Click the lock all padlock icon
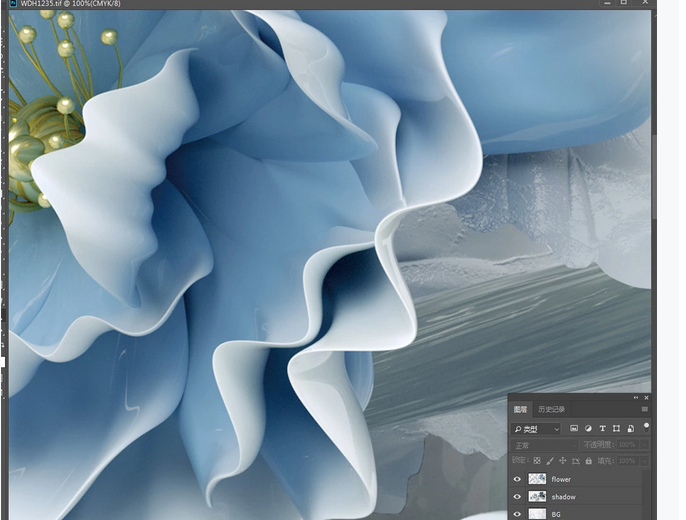 [x=588, y=461]
